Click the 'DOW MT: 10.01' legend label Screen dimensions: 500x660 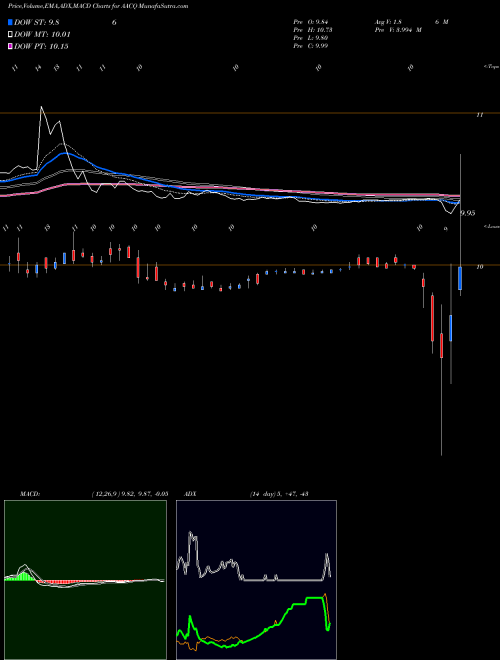pyautogui.click(x=42, y=35)
